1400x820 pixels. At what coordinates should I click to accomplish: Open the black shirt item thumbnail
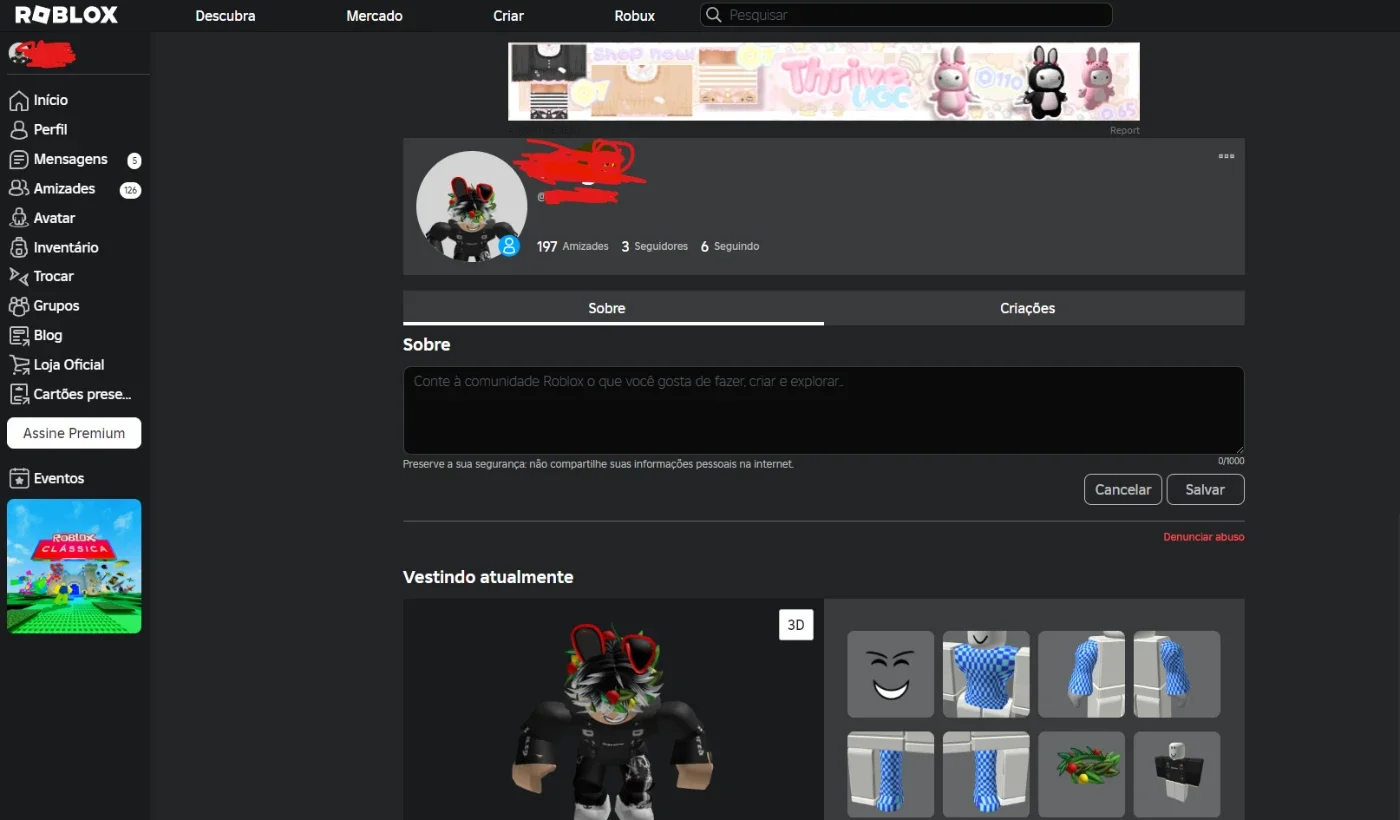tap(1177, 774)
